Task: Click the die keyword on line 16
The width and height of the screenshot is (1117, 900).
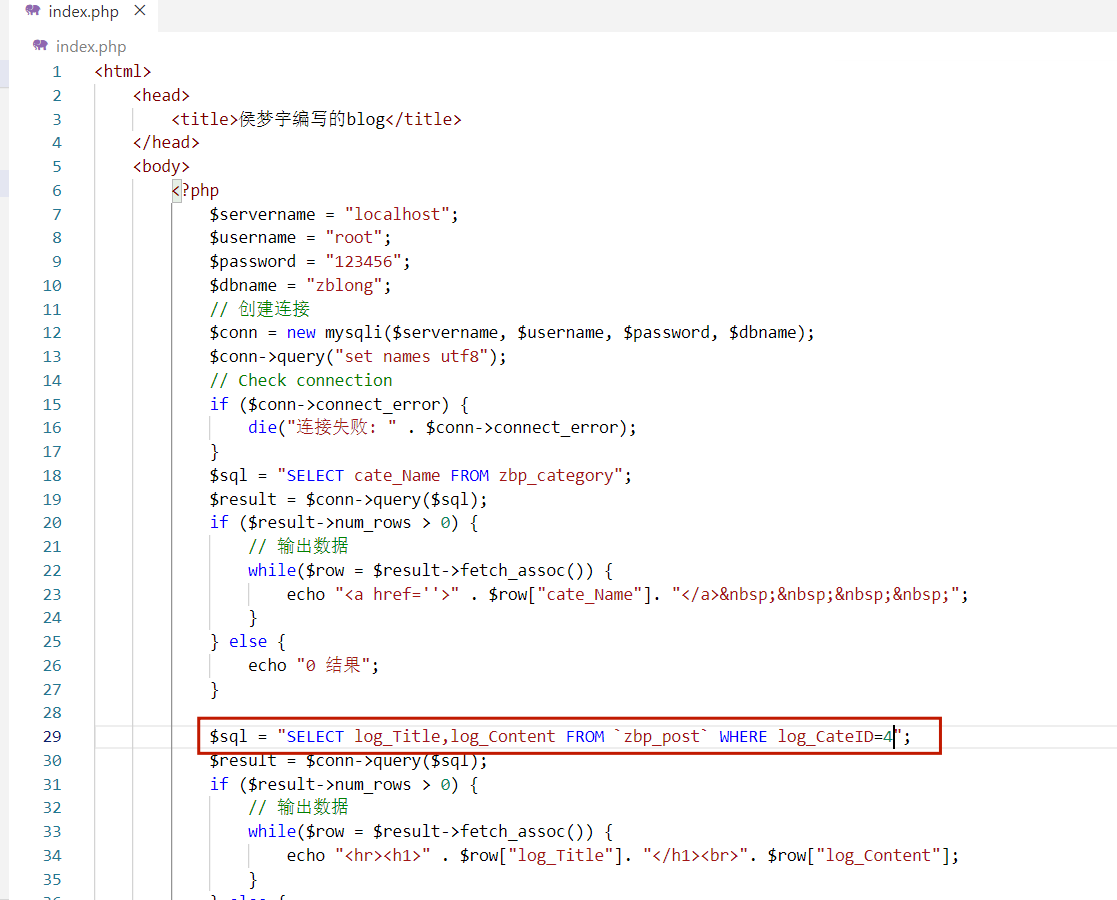Action: pos(263,428)
